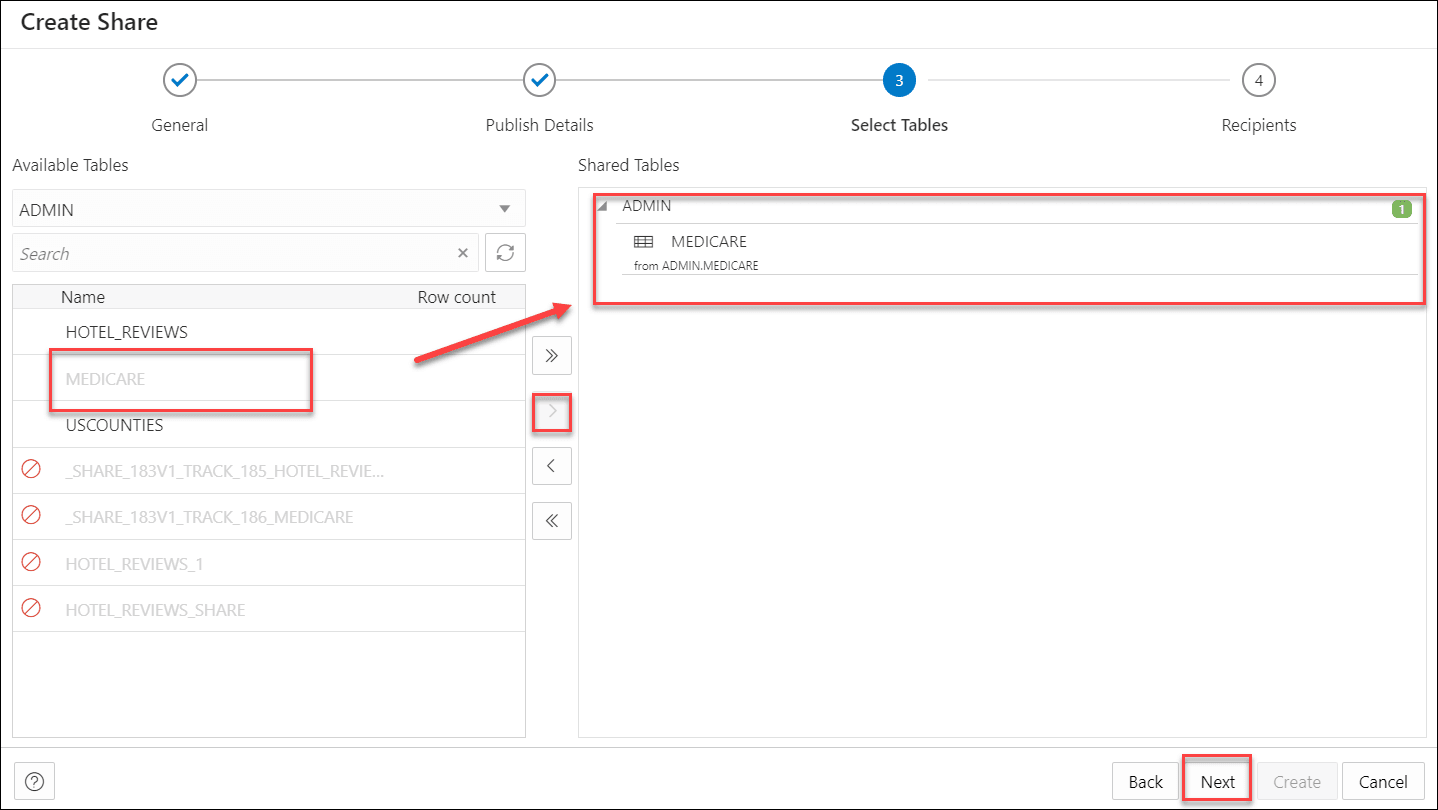Click the restricted icon next to HOTEL_REVIEWS_SHARE
Viewport: 1438px width, 810px height.
[31, 608]
